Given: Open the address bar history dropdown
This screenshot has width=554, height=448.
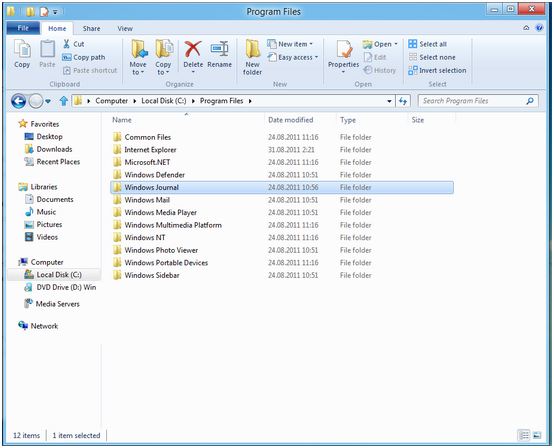Looking at the screenshot, I should [389, 101].
